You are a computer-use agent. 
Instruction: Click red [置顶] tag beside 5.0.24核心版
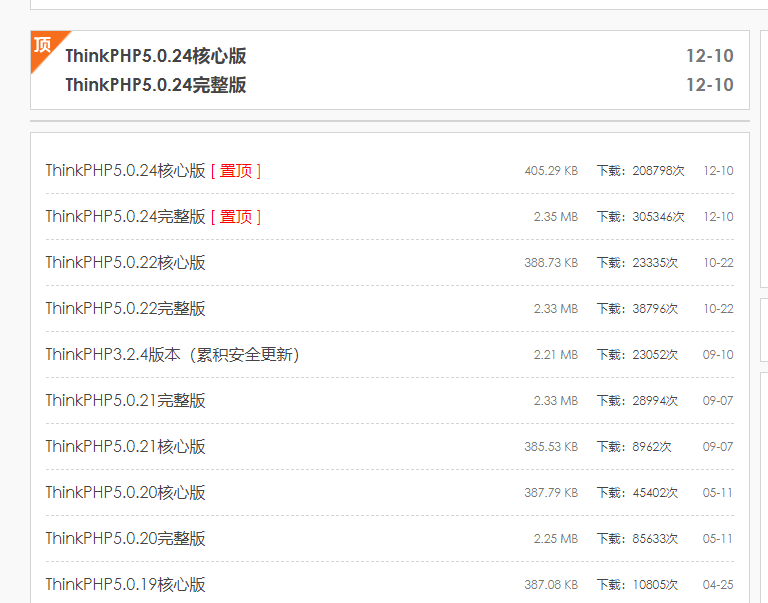tap(236, 171)
